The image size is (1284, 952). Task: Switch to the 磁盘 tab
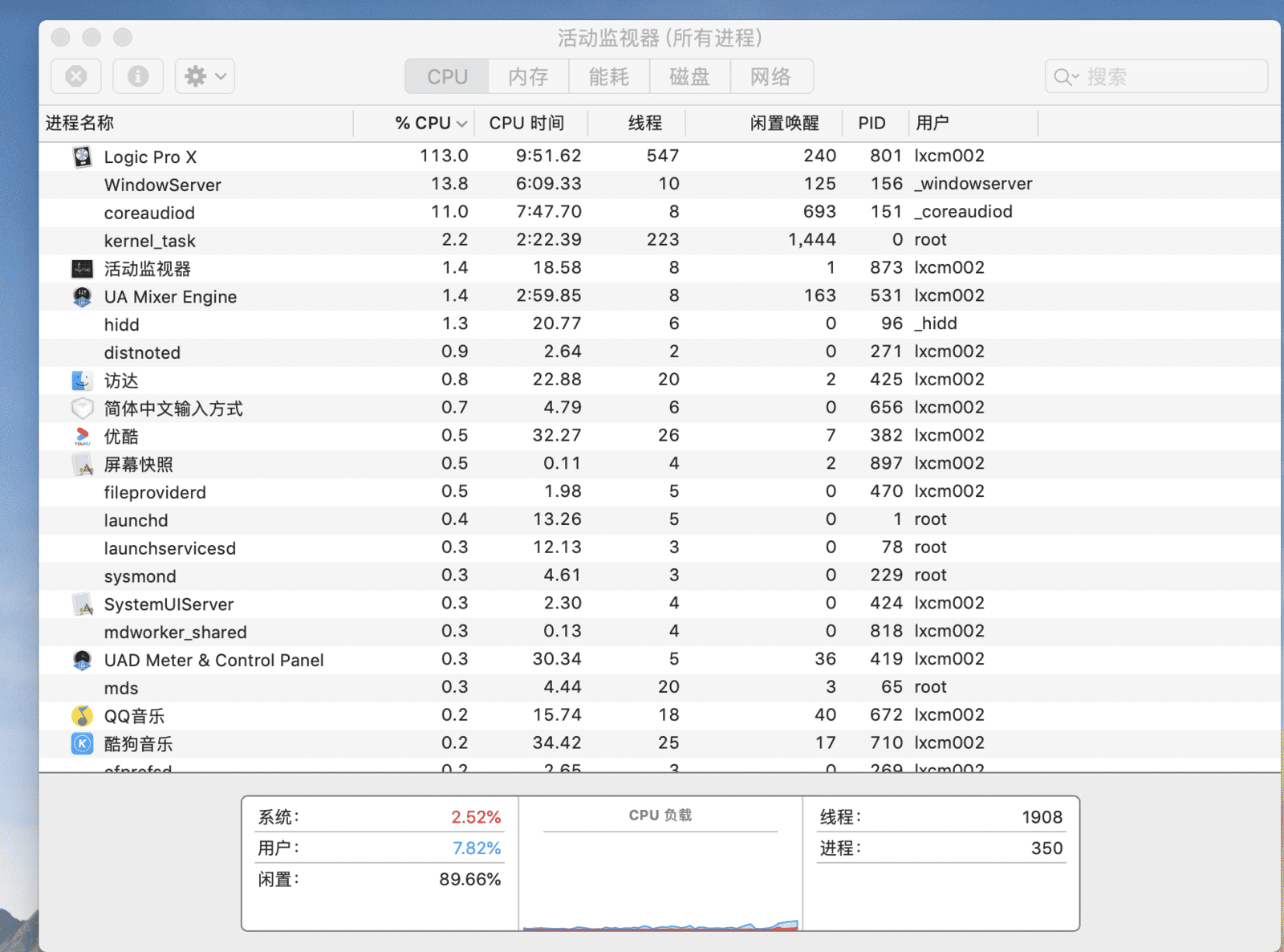pos(690,76)
